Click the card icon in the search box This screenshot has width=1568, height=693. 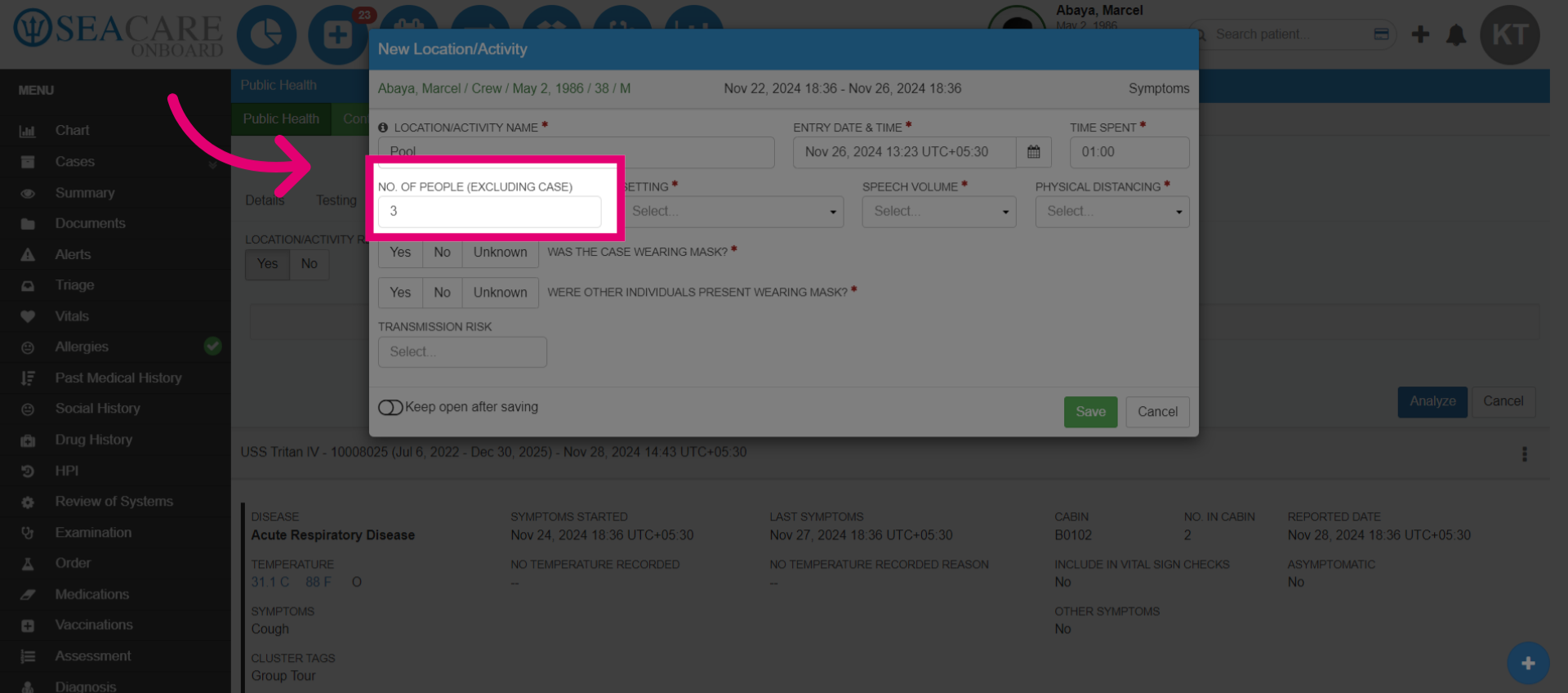click(1381, 34)
